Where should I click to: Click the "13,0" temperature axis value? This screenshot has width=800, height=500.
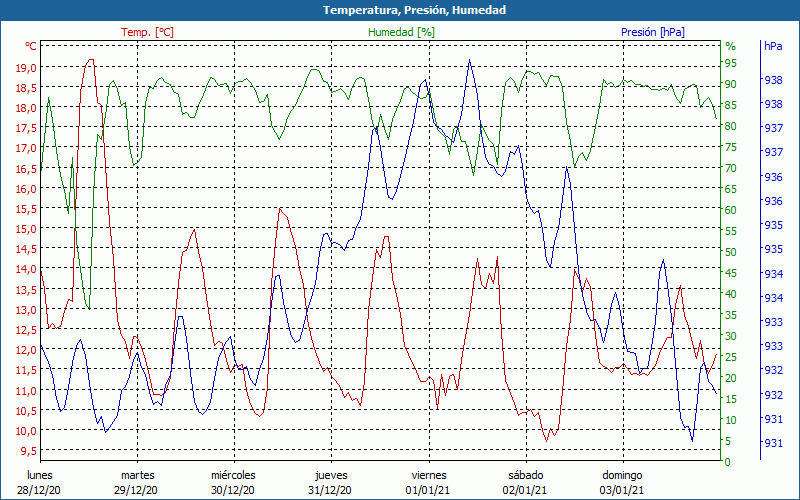(x=28, y=309)
